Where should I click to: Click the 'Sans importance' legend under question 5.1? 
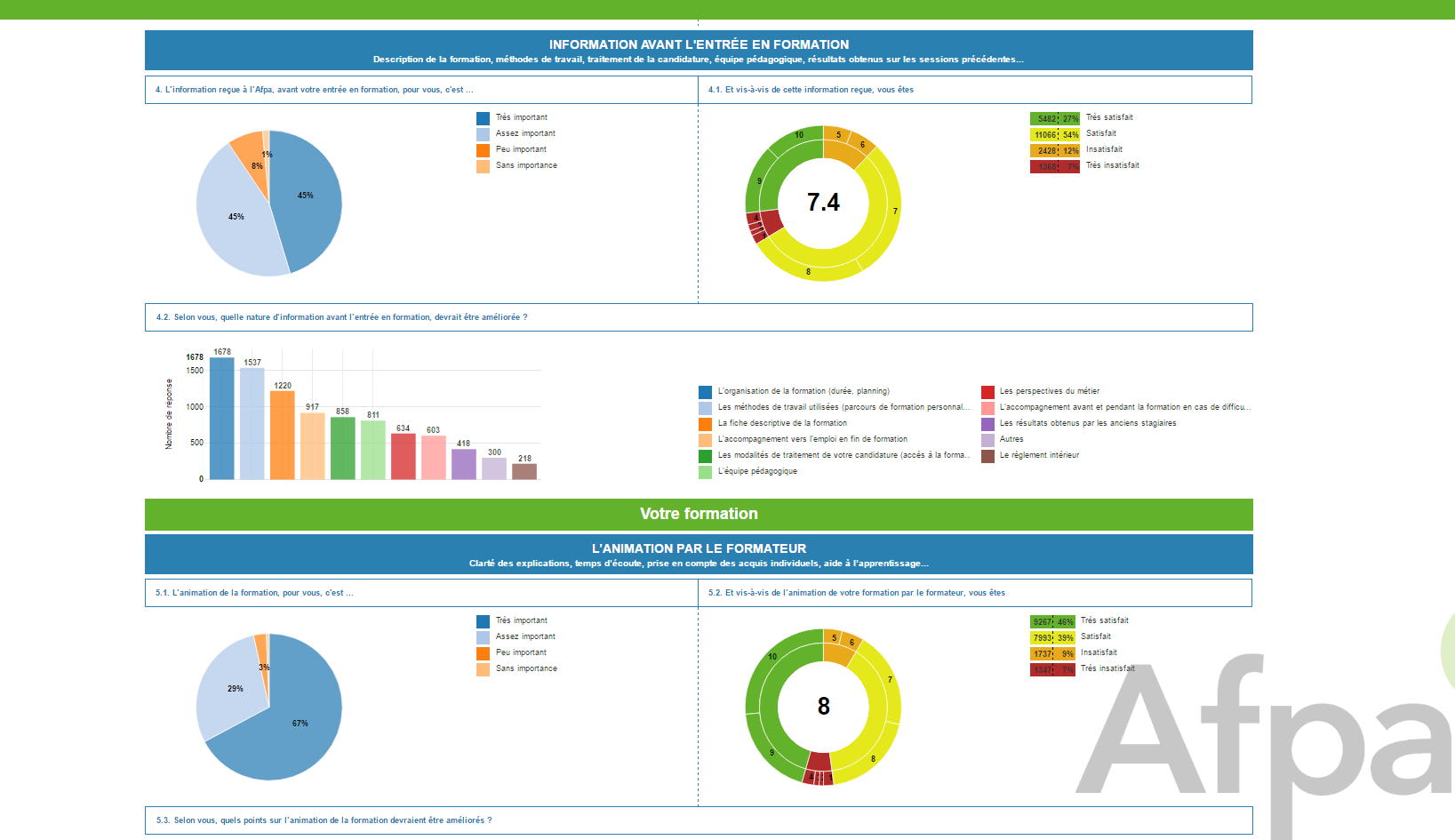pyautogui.click(x=517, y=668)
